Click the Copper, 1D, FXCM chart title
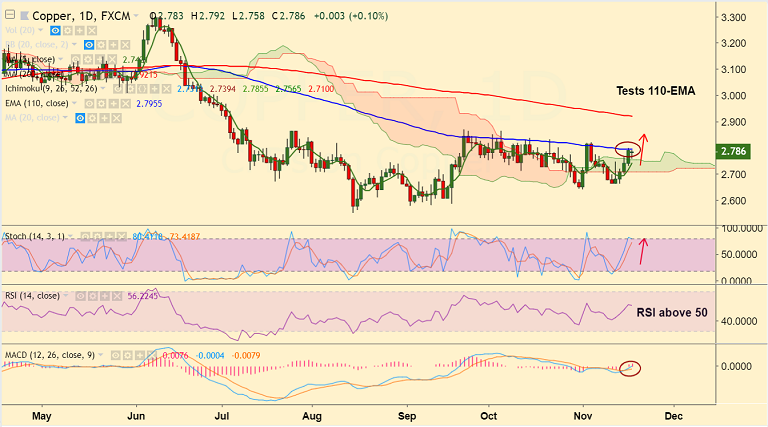Image resolution: width=768 pixels, height=427 pixels. pos(81,16)
